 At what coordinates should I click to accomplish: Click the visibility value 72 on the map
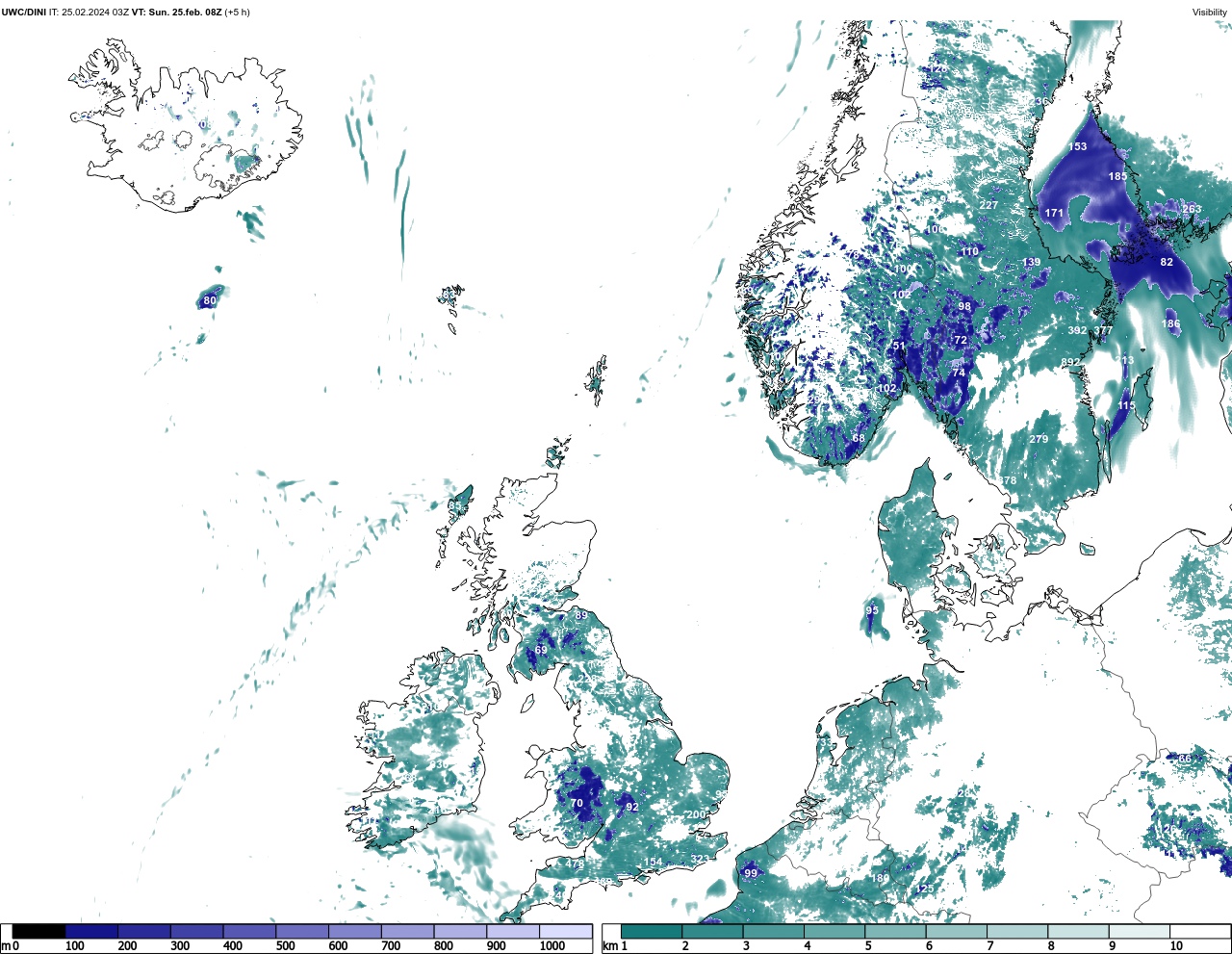point(961,340)
